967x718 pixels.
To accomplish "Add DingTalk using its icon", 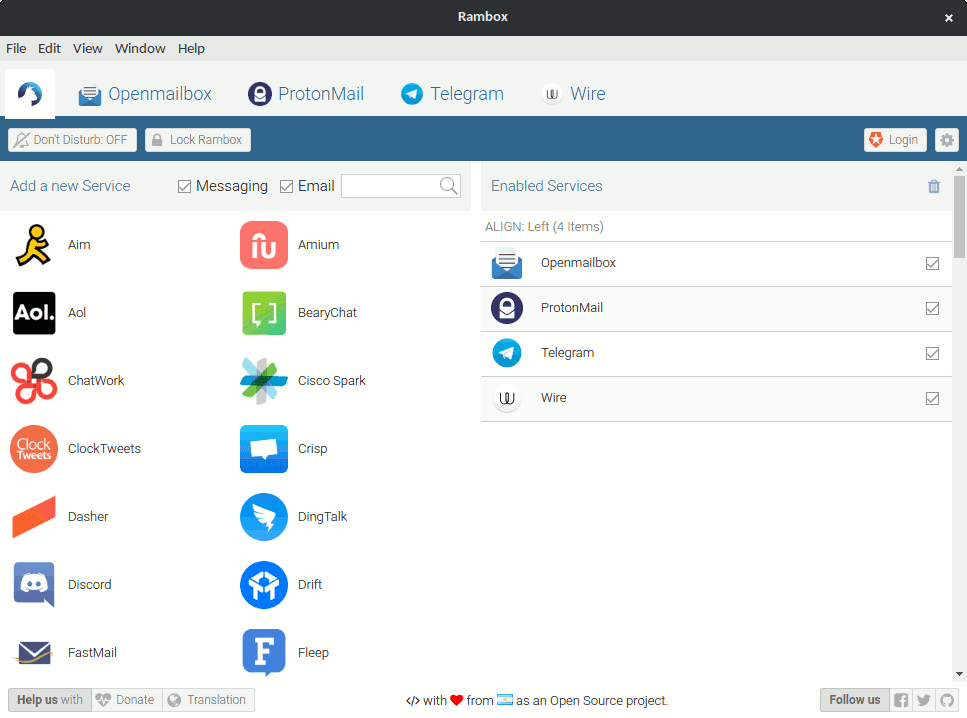I will pos(264,517).
